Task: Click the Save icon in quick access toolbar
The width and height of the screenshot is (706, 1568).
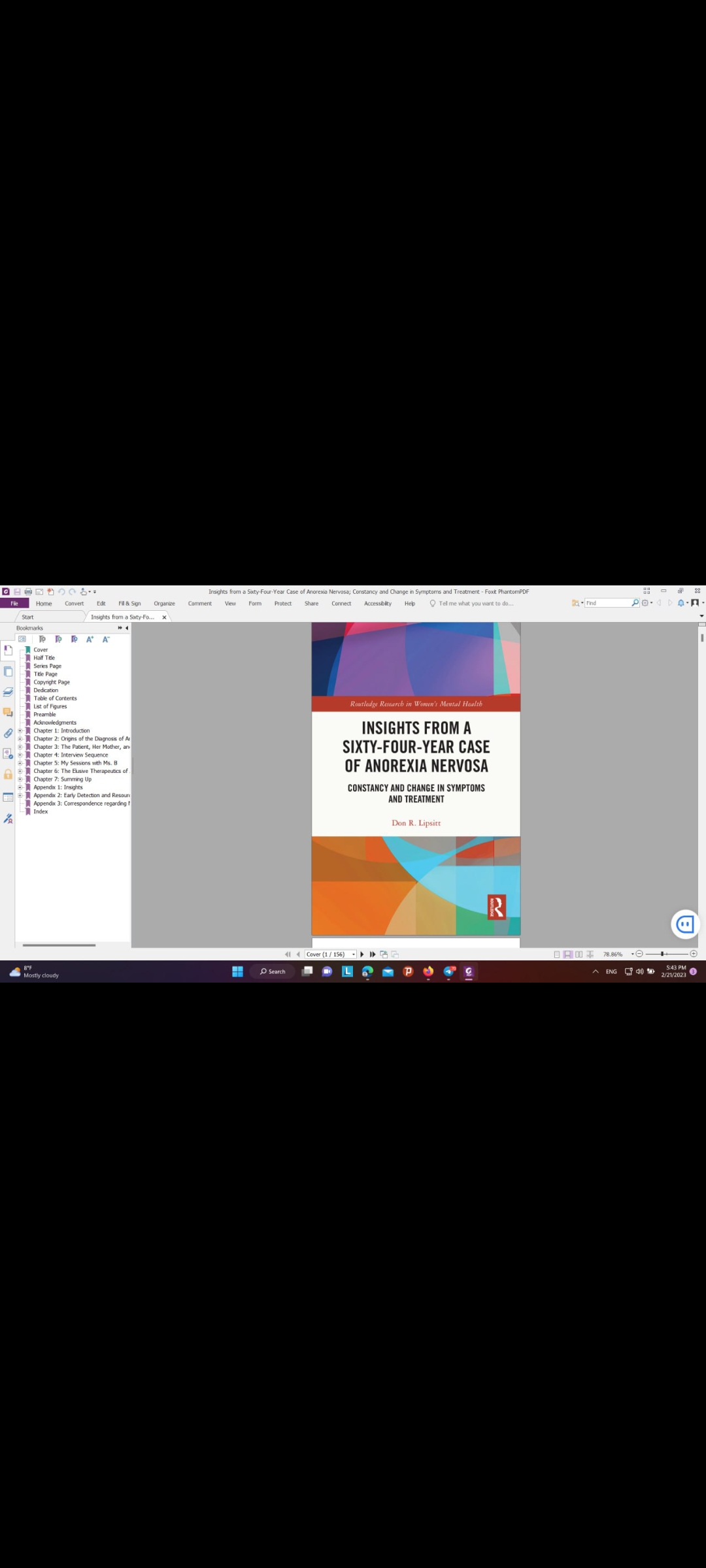Action: pyautogui.click(x=17, y=591)
